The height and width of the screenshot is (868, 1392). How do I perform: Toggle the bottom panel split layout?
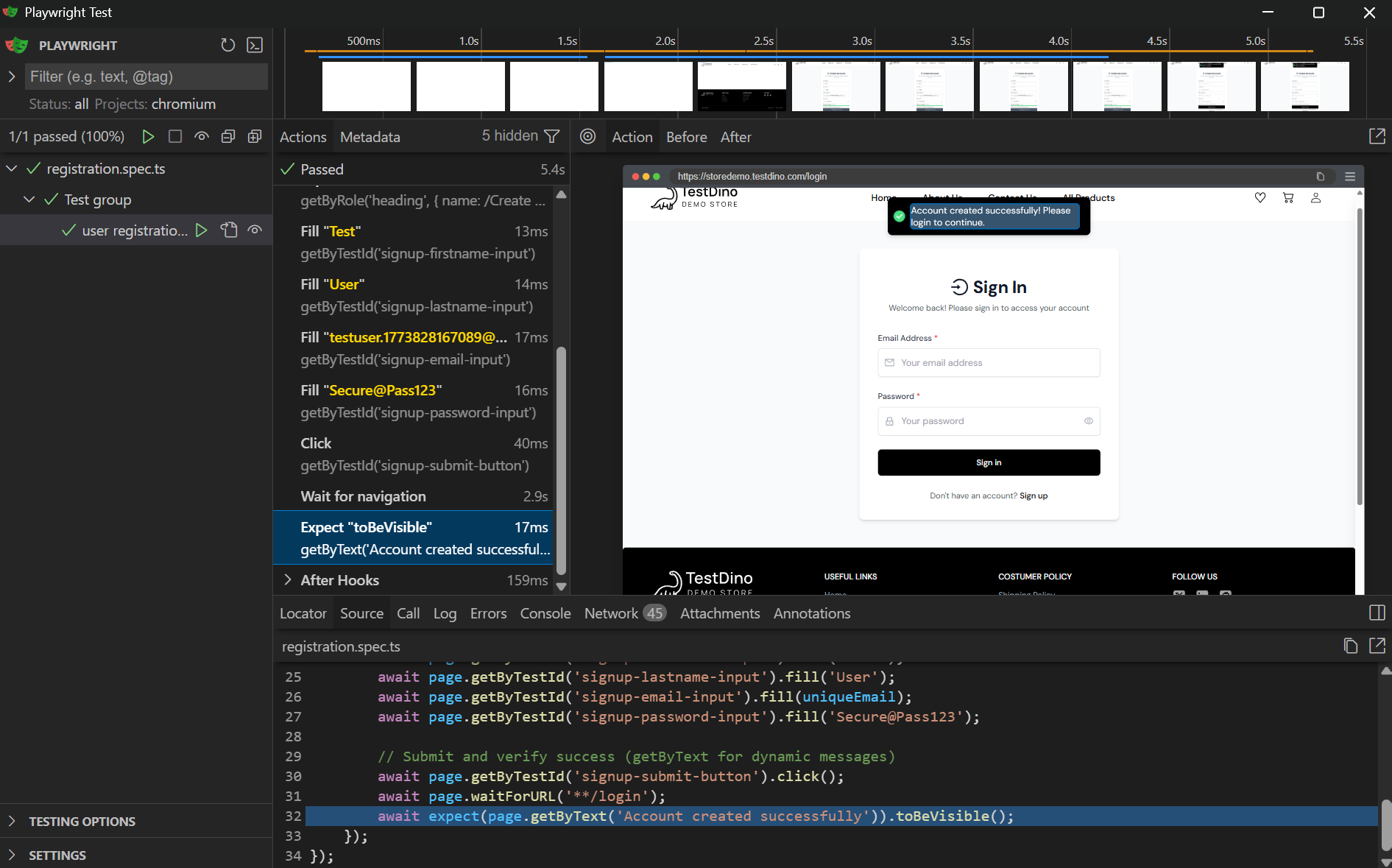pos(1377,613)
